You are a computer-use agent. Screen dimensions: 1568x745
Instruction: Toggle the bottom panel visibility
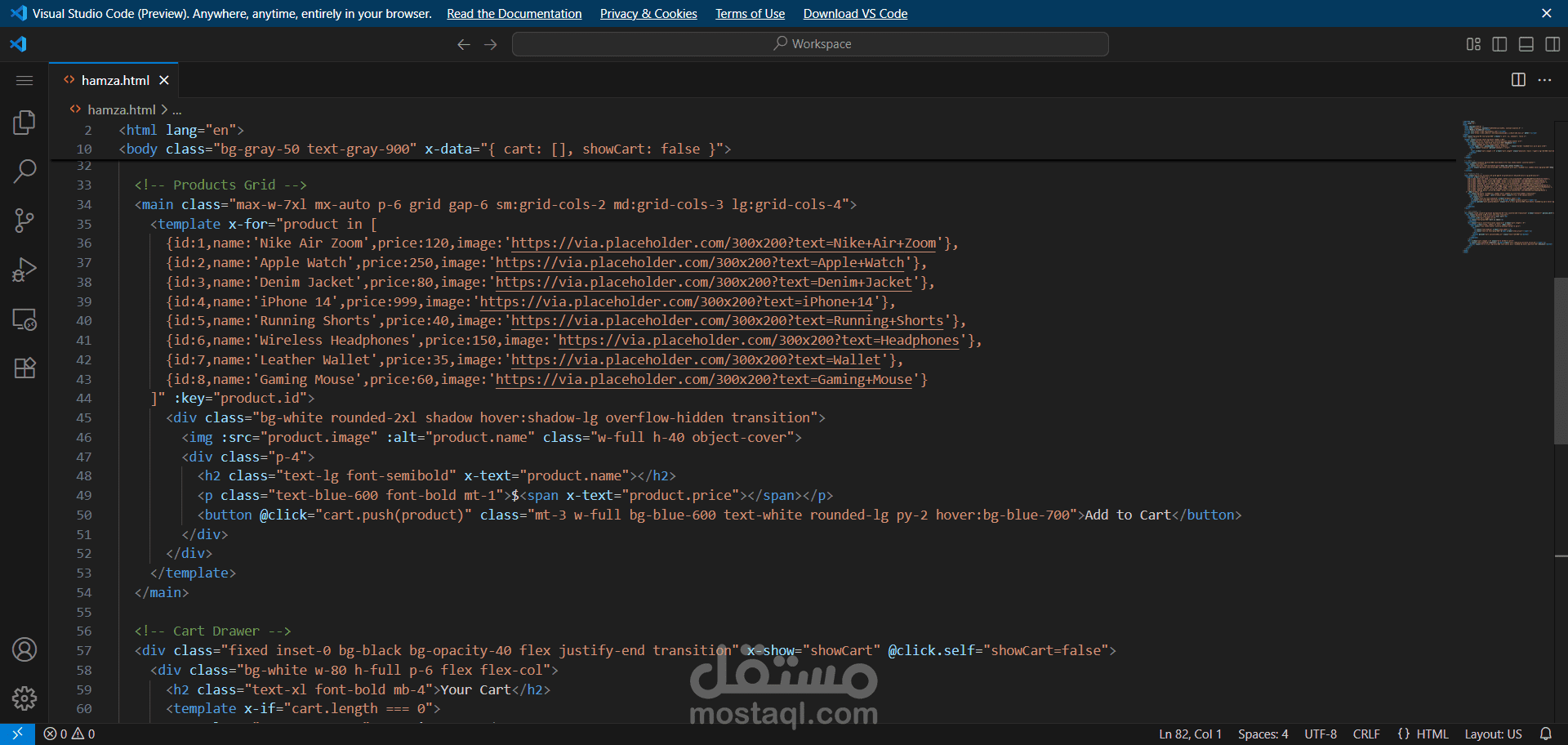pyautogui.click(x=1526, y=44)
